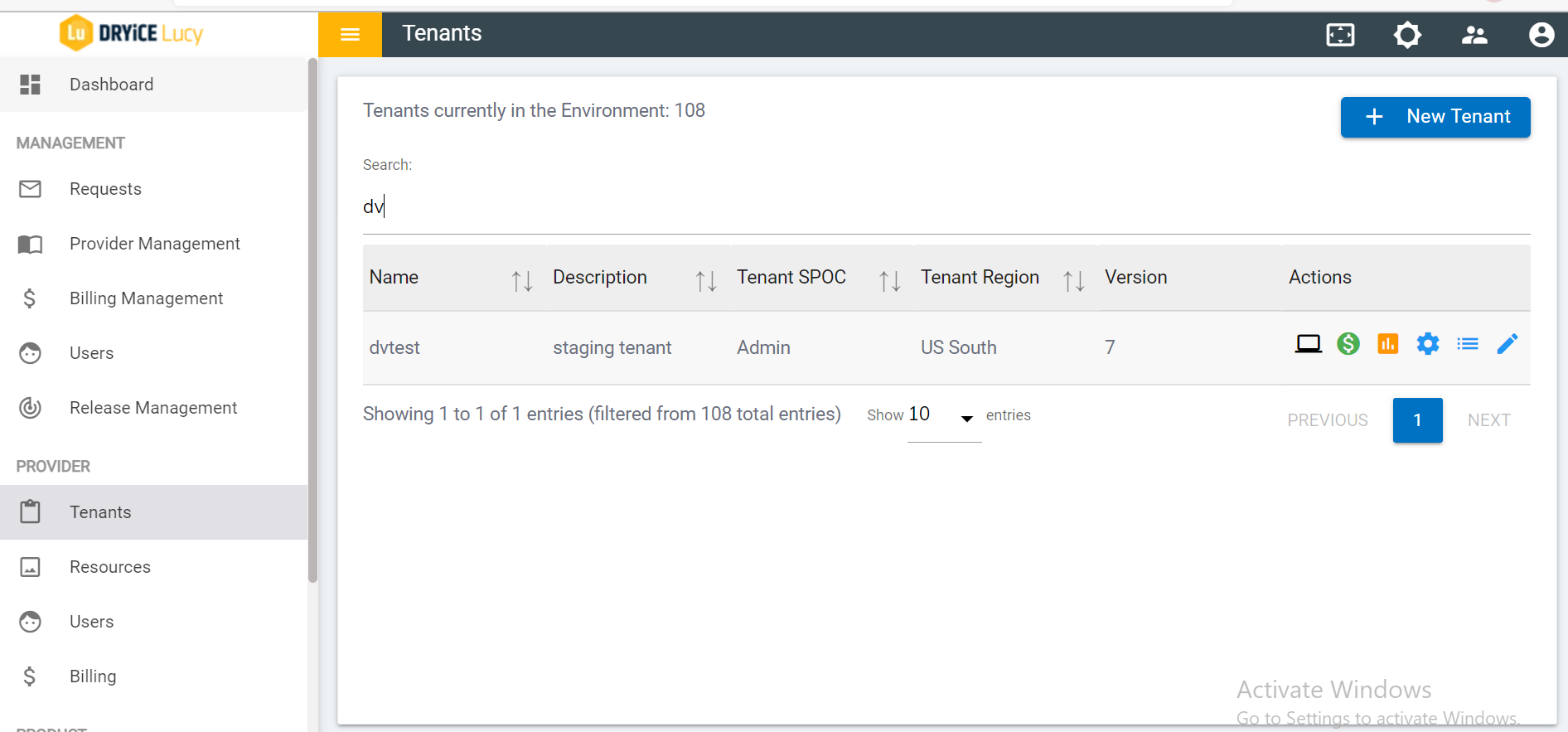The height and width of the screenshot is (732, 1568).
Task: Open the blue gear settings for dvtest
Action: click(1428, 344)
